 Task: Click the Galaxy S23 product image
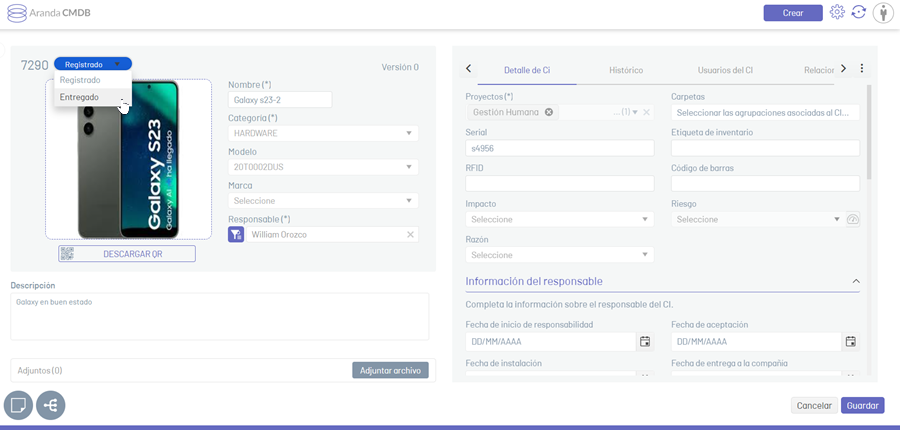pyautogui.click(x=128, y=159)
